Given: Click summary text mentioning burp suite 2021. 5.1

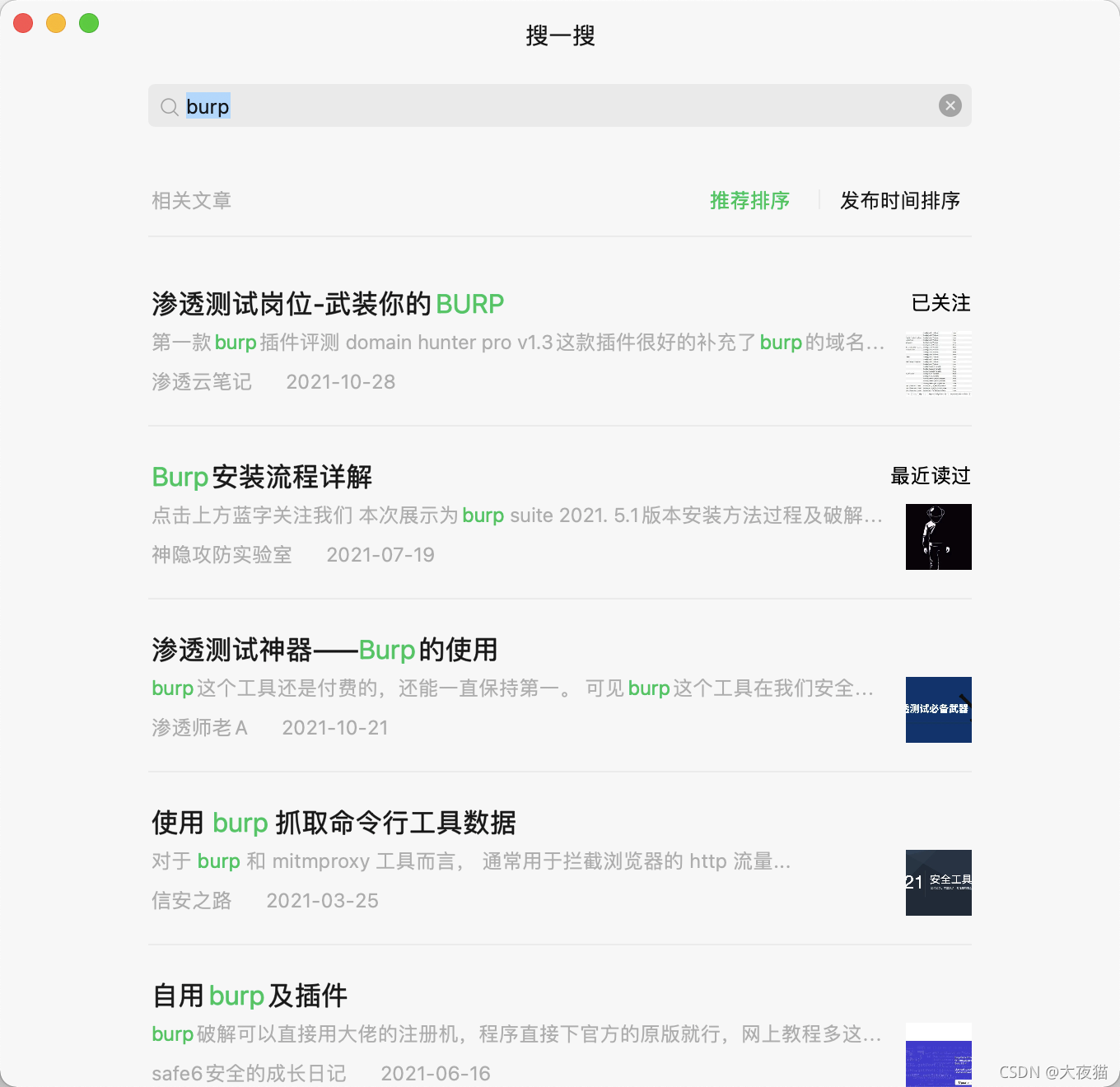Looking at the screenshot, I should coord(517,516).
